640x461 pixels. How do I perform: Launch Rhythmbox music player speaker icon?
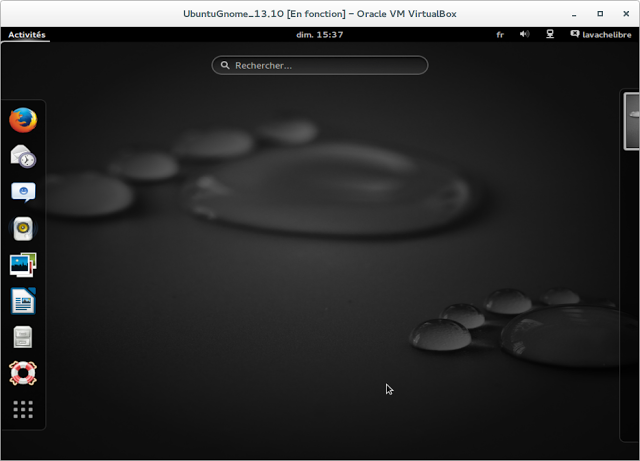point(23,229)
